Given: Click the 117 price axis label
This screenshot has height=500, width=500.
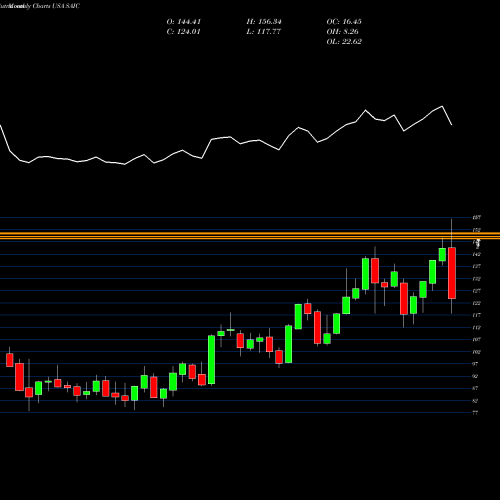Looking at the screenshot, I should (x=477, y=315).
